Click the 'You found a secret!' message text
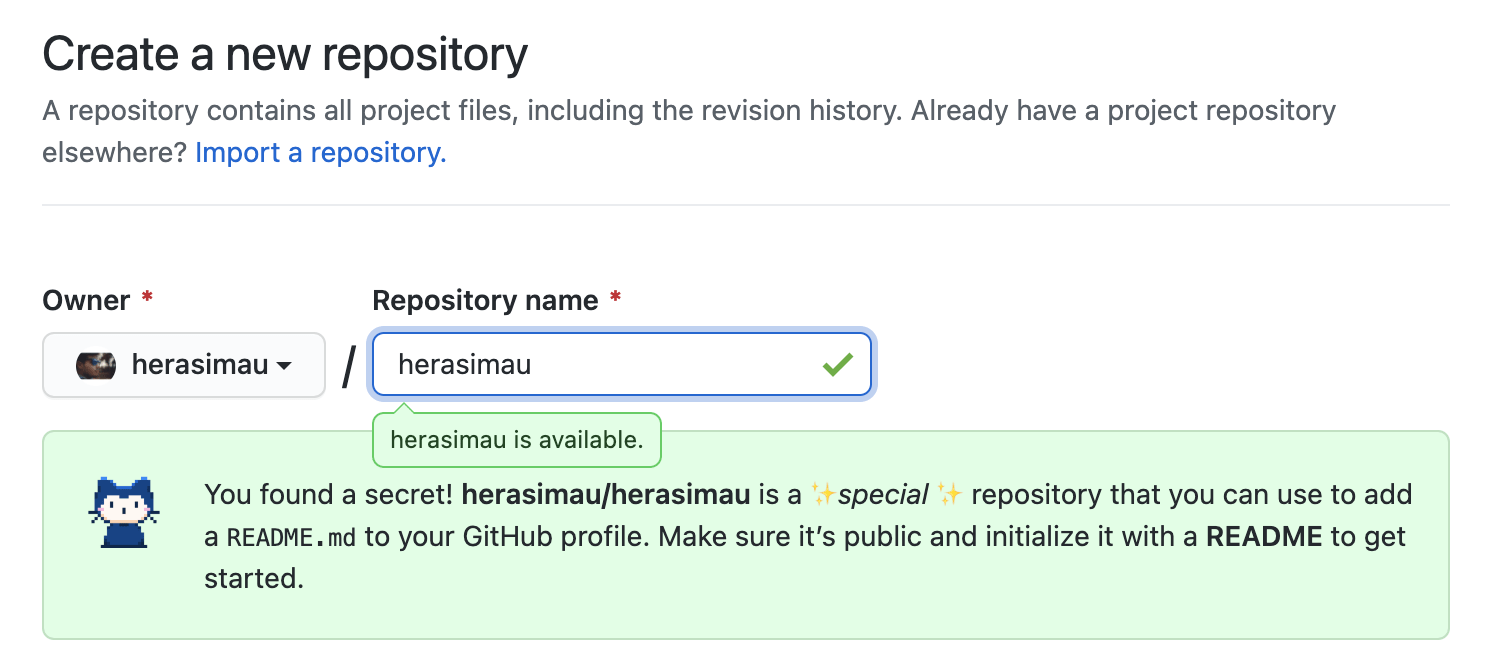The width and height of the screenshot is (1506, 668). point(329,494)
